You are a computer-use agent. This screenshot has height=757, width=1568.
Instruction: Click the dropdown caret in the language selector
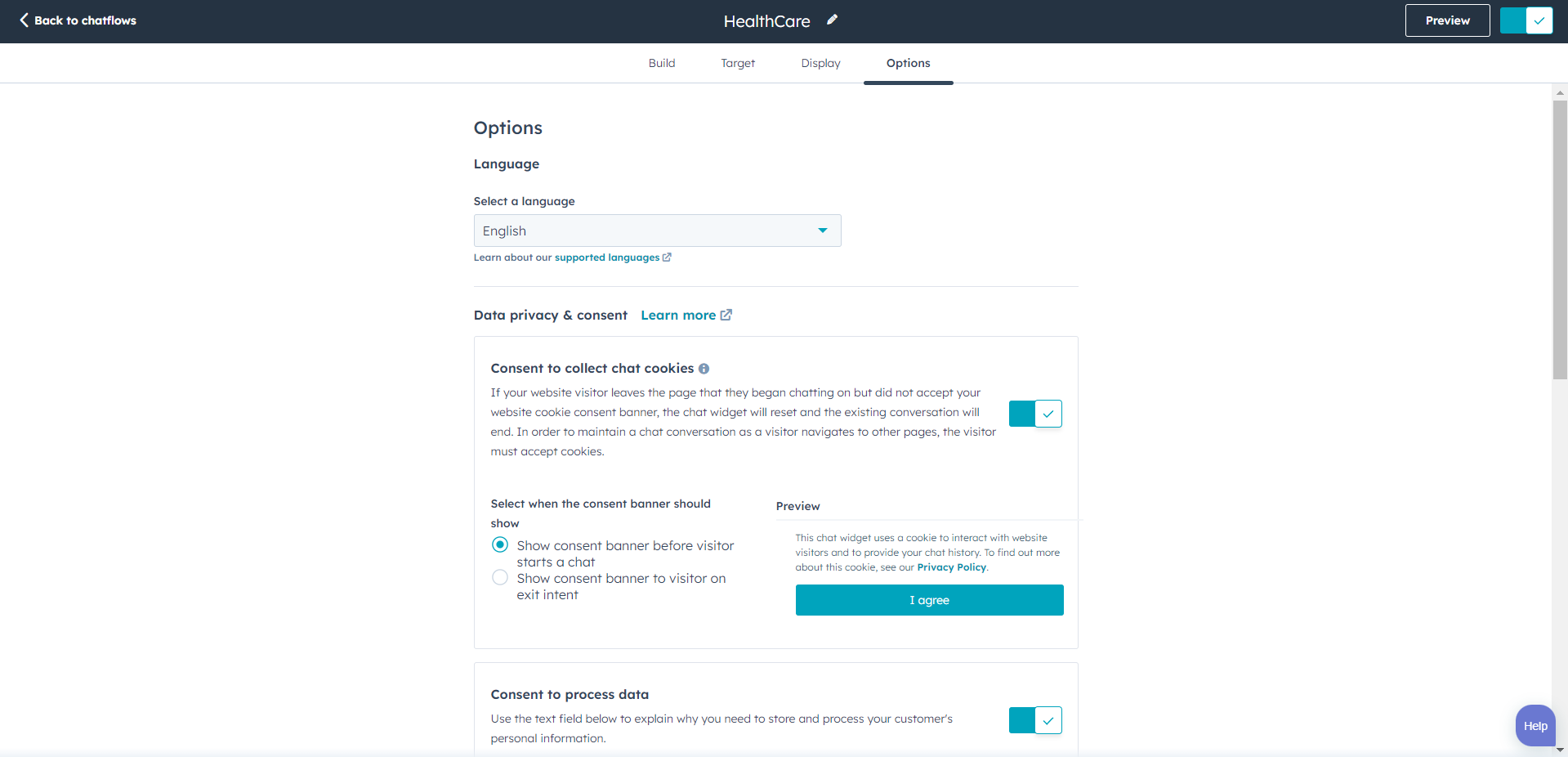(822, 231)
